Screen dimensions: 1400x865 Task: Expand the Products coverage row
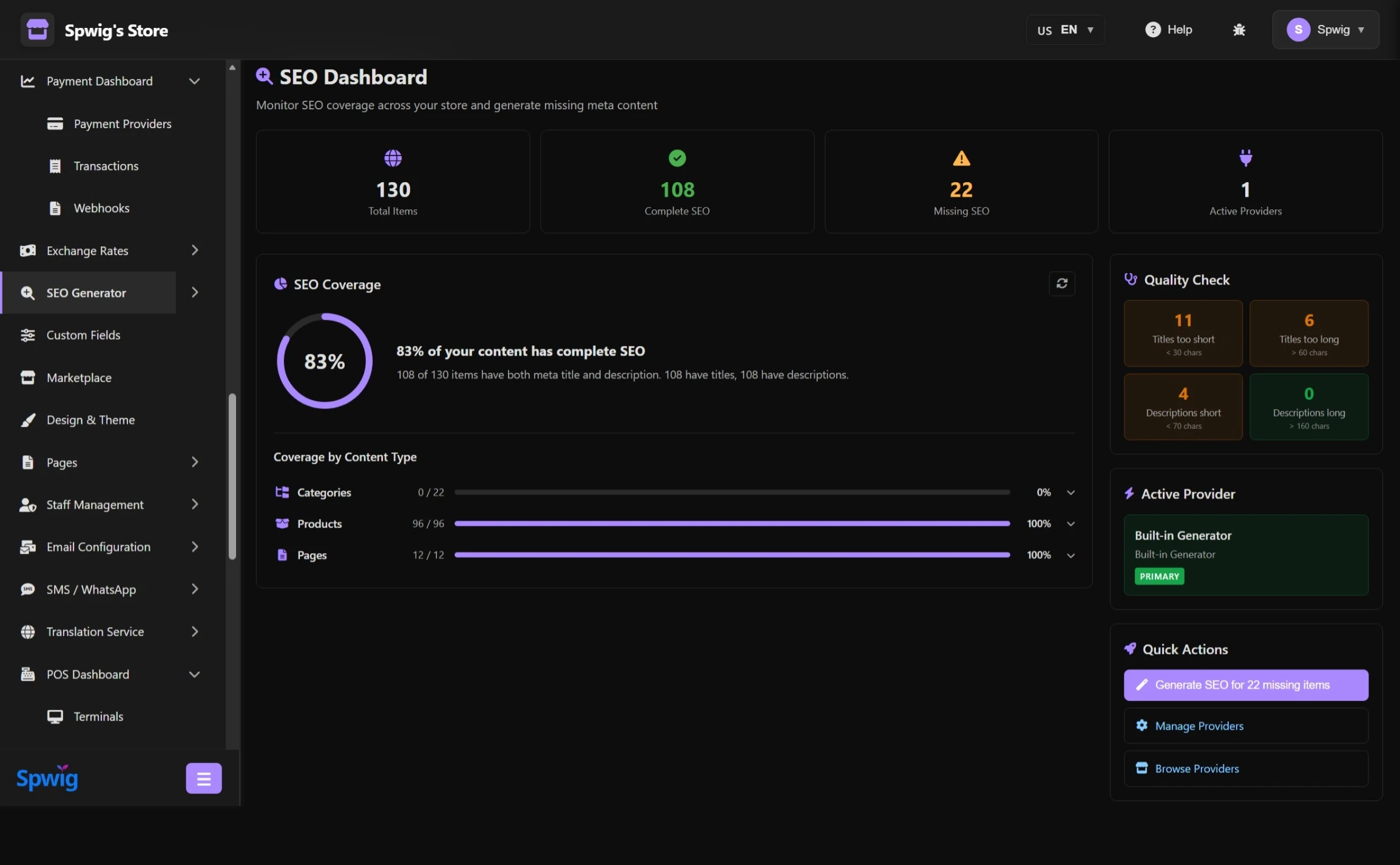(1071, 524)
